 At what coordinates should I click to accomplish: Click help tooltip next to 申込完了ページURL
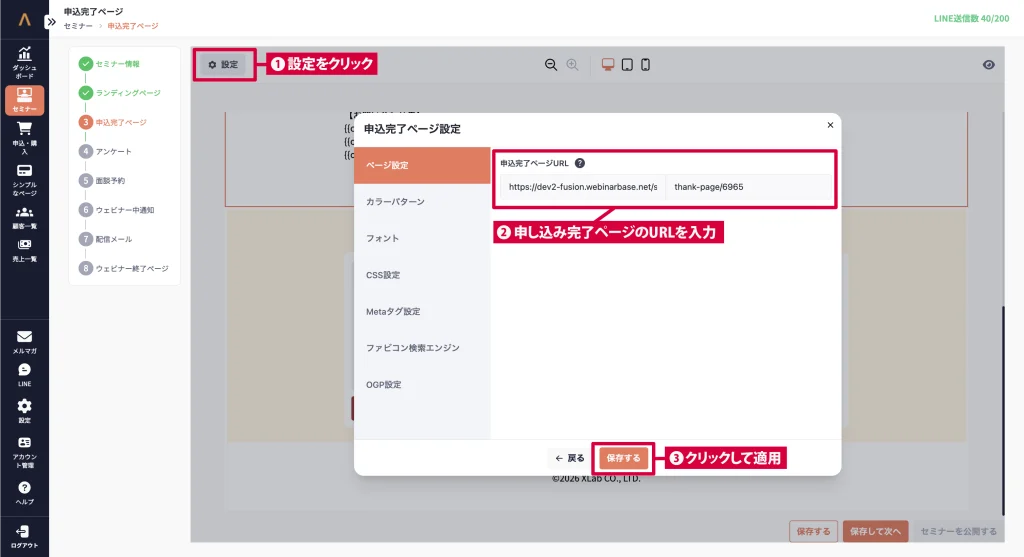click(580, 163)
